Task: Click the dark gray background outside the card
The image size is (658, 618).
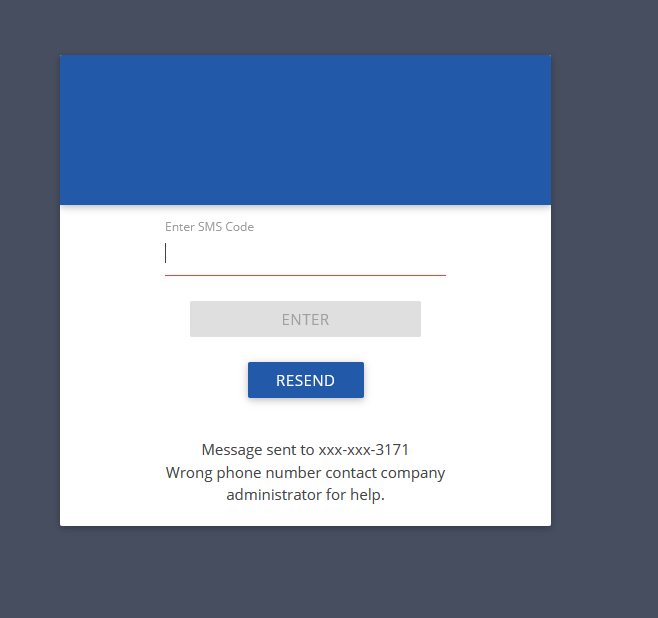Action: pos(604,294)
